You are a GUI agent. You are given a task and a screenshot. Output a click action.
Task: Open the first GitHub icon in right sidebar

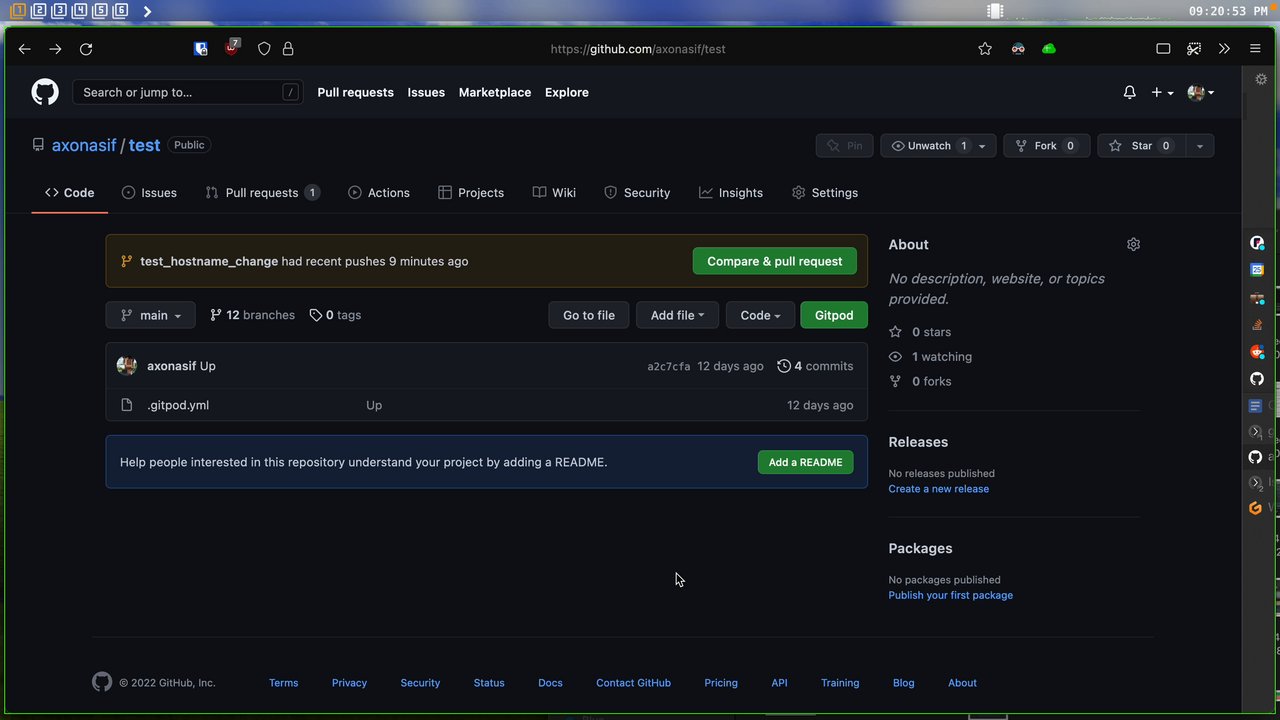pyautogui.click(x=1257, y=379)
